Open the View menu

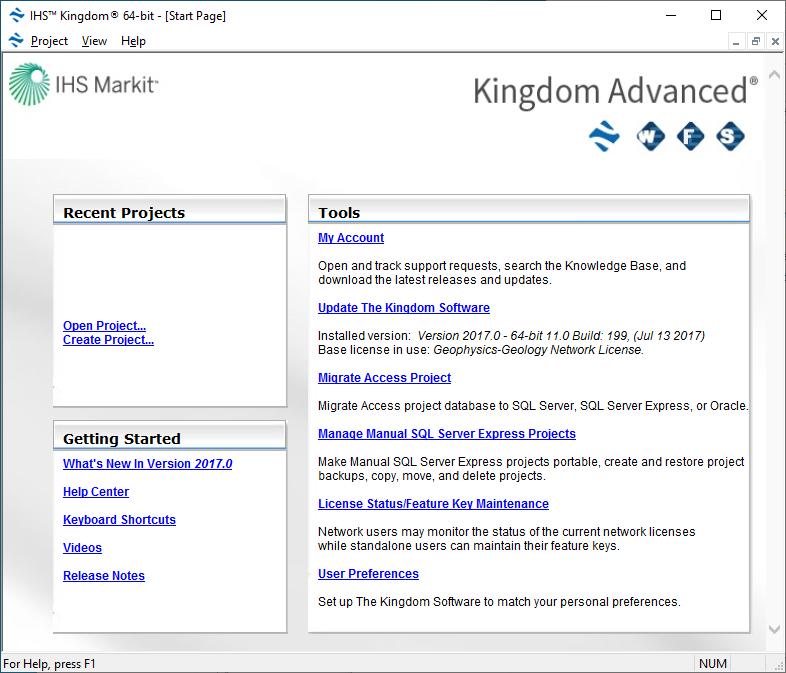tap(94, 41)
